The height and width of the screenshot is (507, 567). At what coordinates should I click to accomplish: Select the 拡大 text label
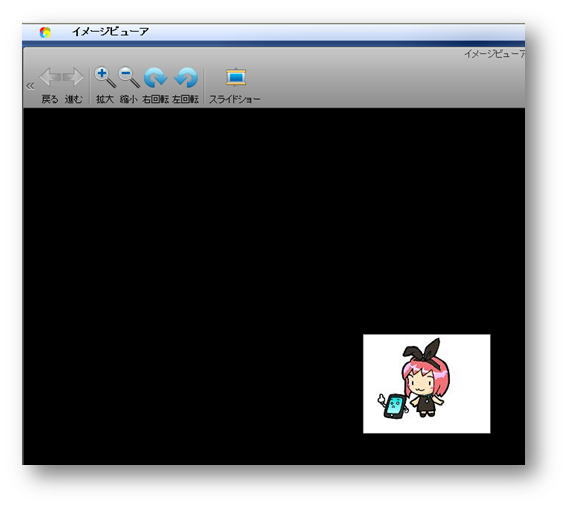[x=105, y=99]
